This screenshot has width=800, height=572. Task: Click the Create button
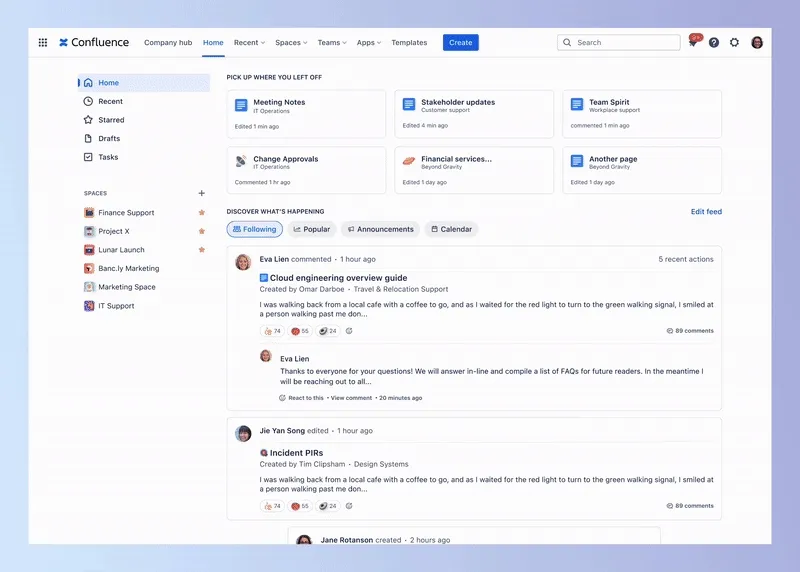click(x=461, y=42)
